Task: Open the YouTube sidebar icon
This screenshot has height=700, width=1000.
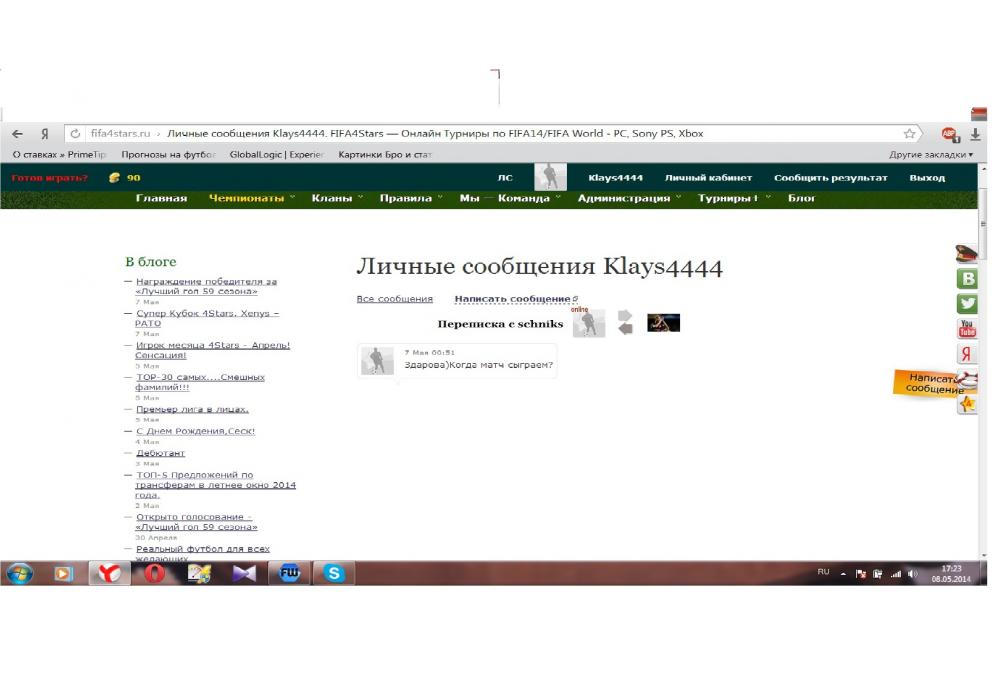Action: 967,329
